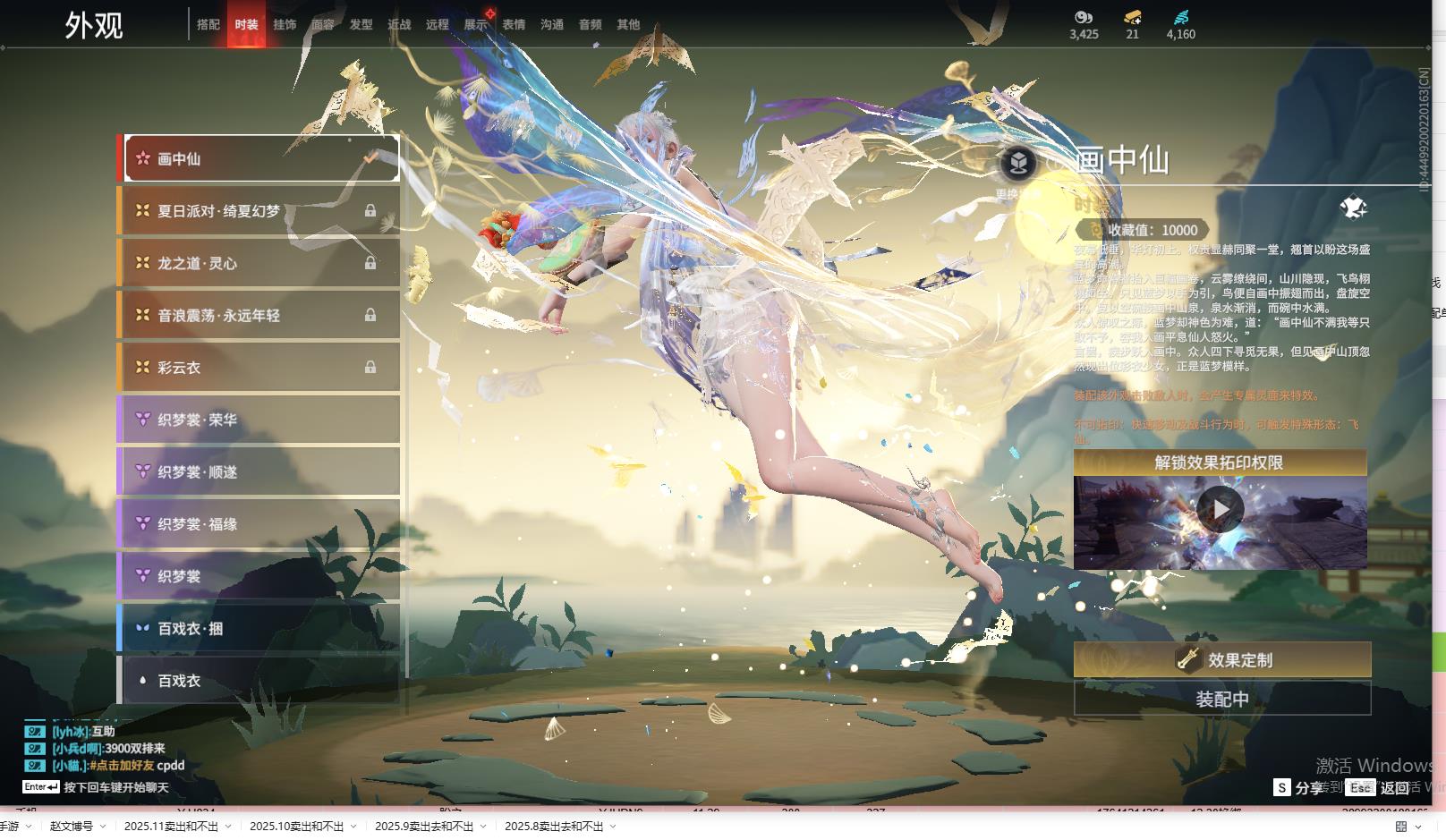Click the 效果定制 button

1222,660
